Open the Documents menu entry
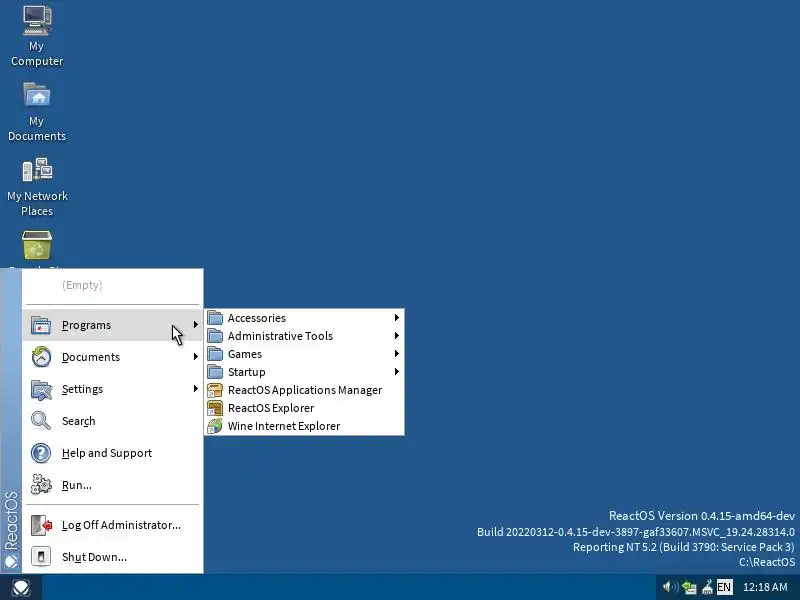 click(112, 357)
